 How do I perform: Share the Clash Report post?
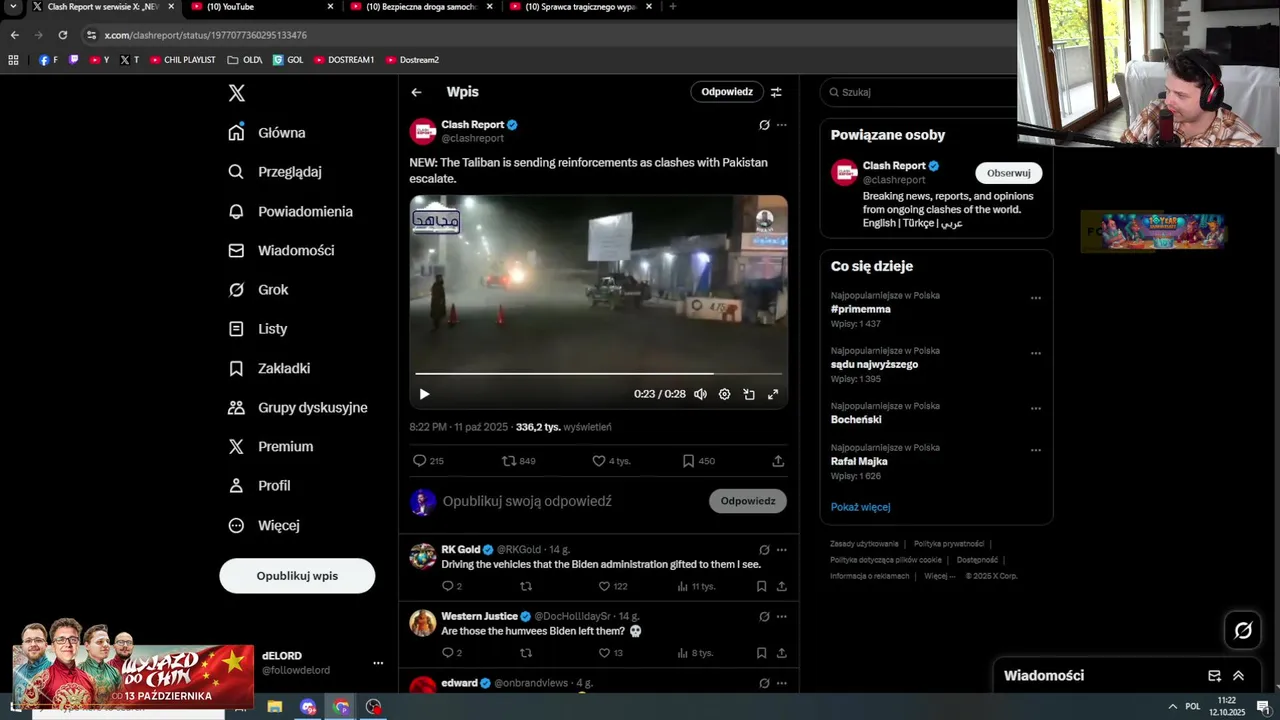tap(778, 461)
